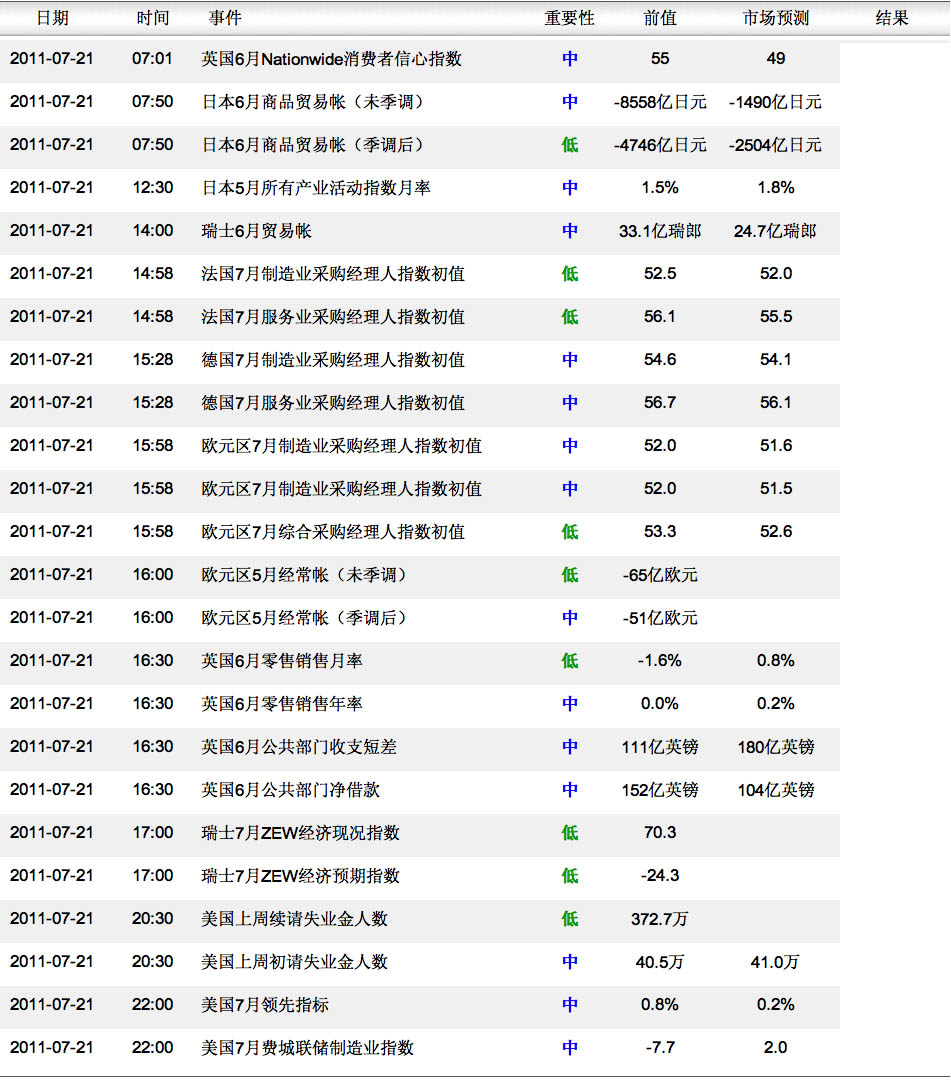Click forecast value 51.5
Image resolution: width=951 pixels, height=1082 pixels.
776,489
